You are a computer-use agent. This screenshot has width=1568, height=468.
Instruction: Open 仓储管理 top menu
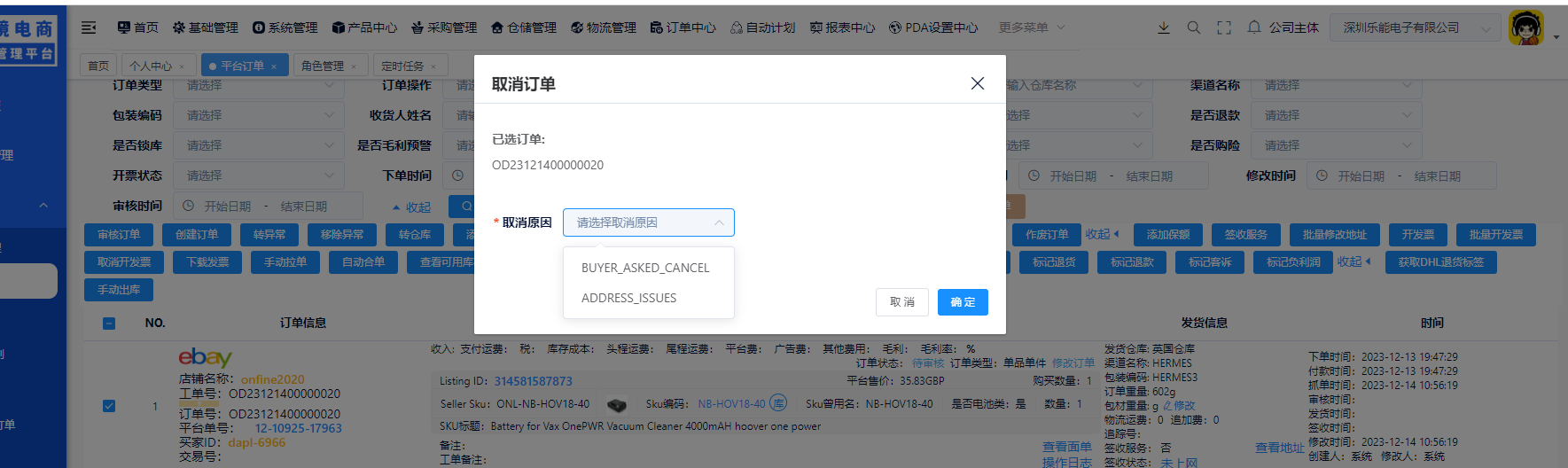[524, 27]
